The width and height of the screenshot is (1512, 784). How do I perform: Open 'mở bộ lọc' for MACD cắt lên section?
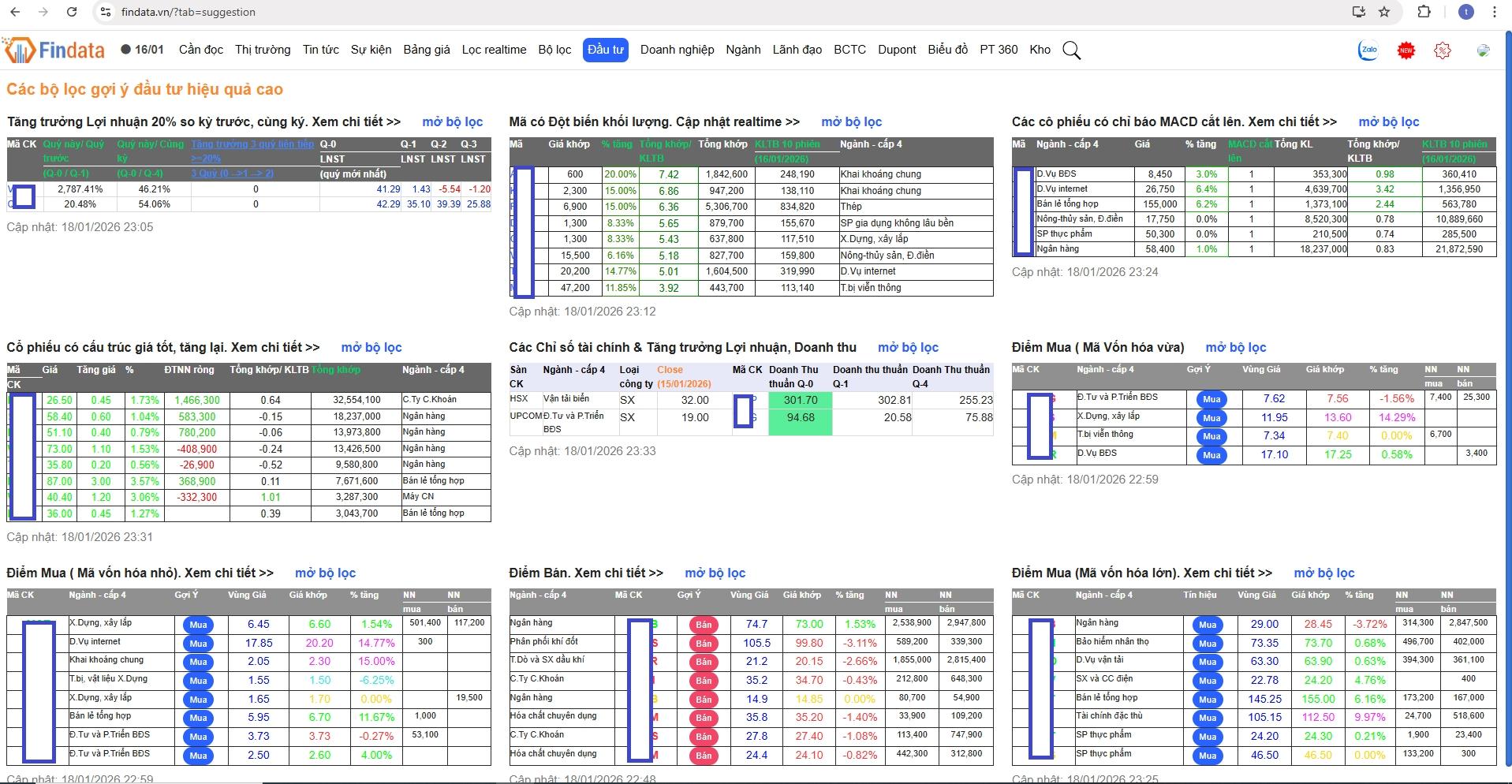tap(1388, 121)
